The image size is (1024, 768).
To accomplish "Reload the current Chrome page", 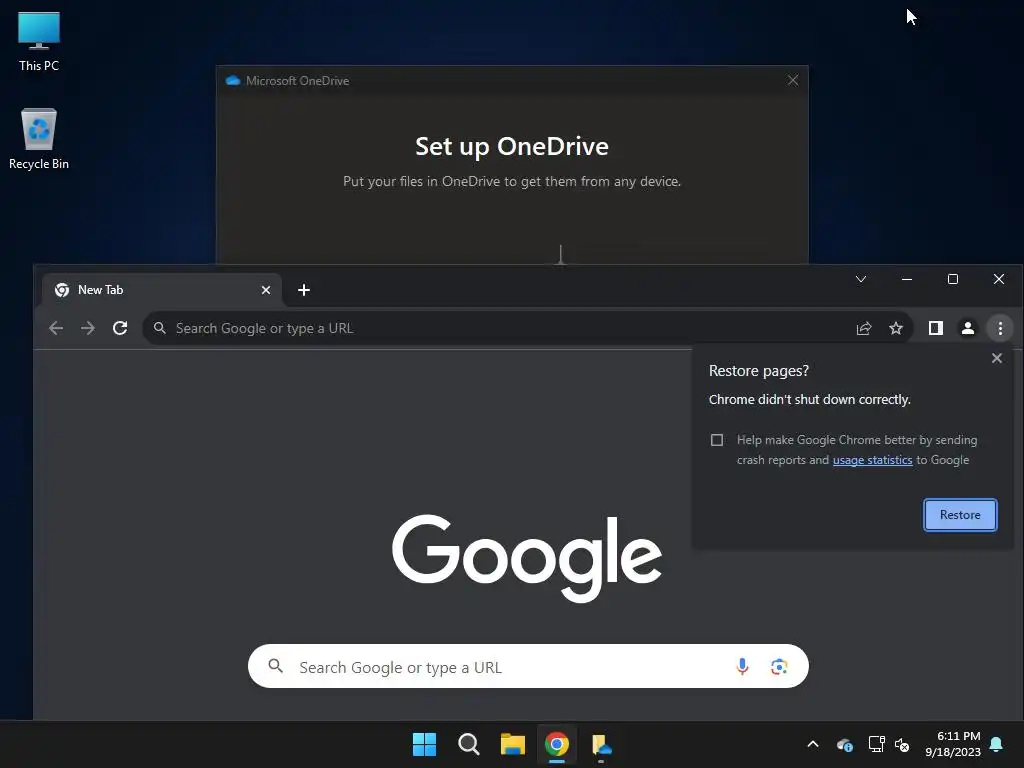I will point(120,328).
